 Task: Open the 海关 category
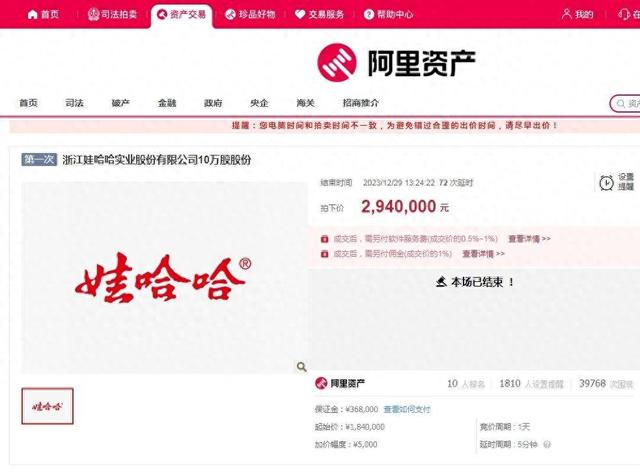click(306, 103)
